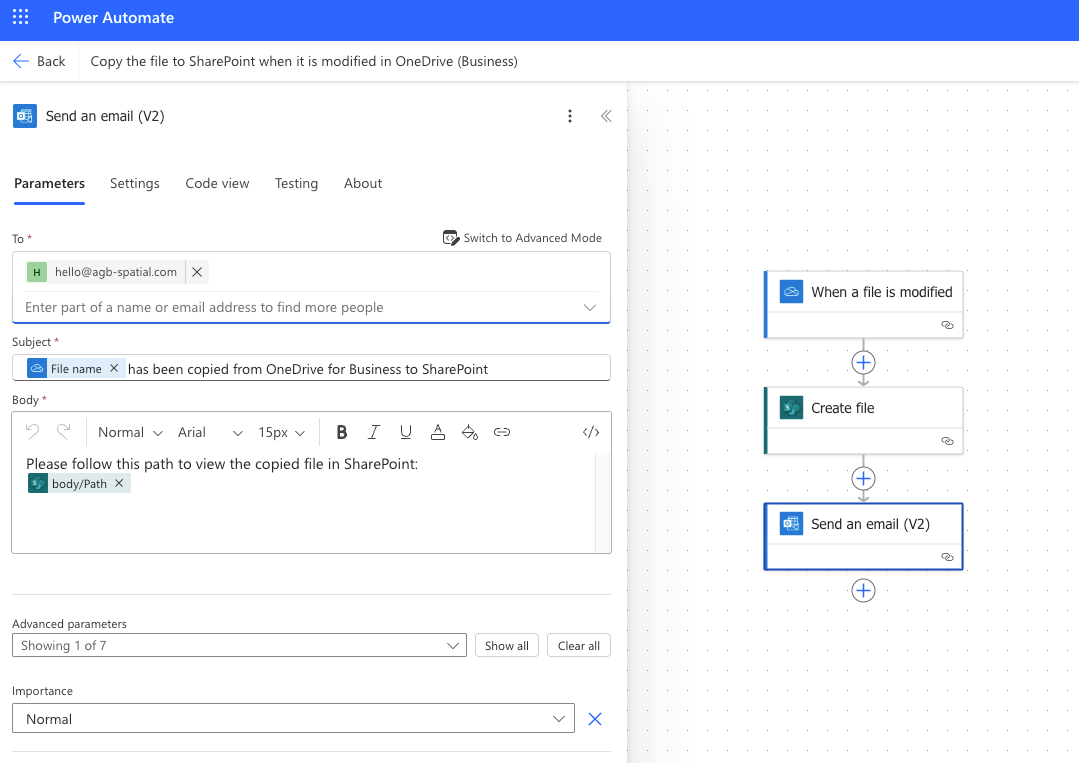
Task: Click the Power Automate app name
Action: (114, 18)
